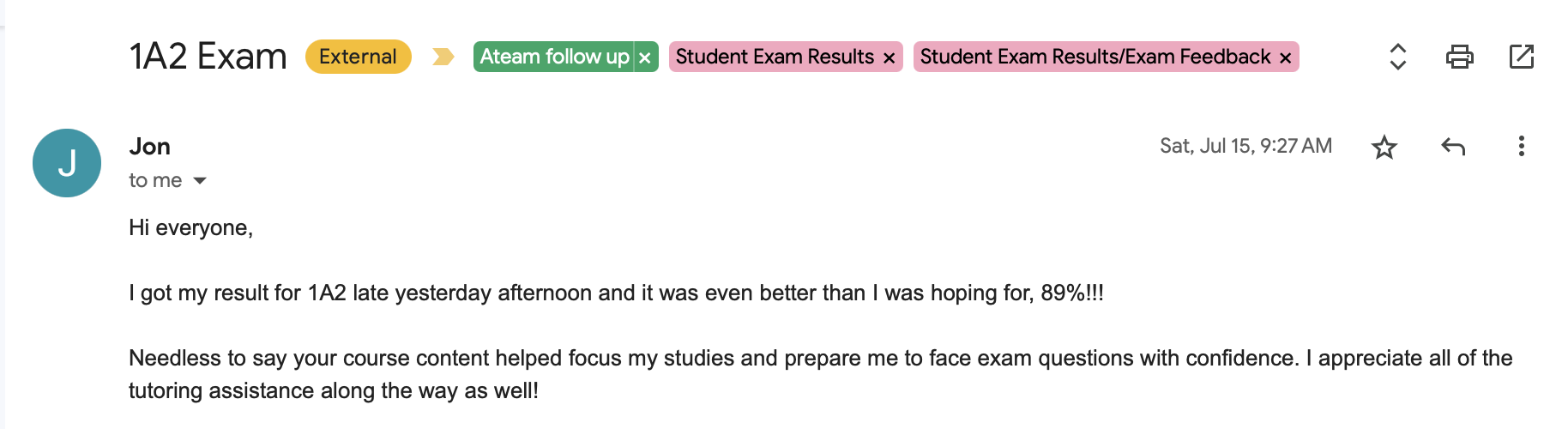The image size is (1568, 429).
Task: Click the date 'Sat, Jul 15, 9:27 AM'
Action: pyautogui.click(x=1245, y=146)
